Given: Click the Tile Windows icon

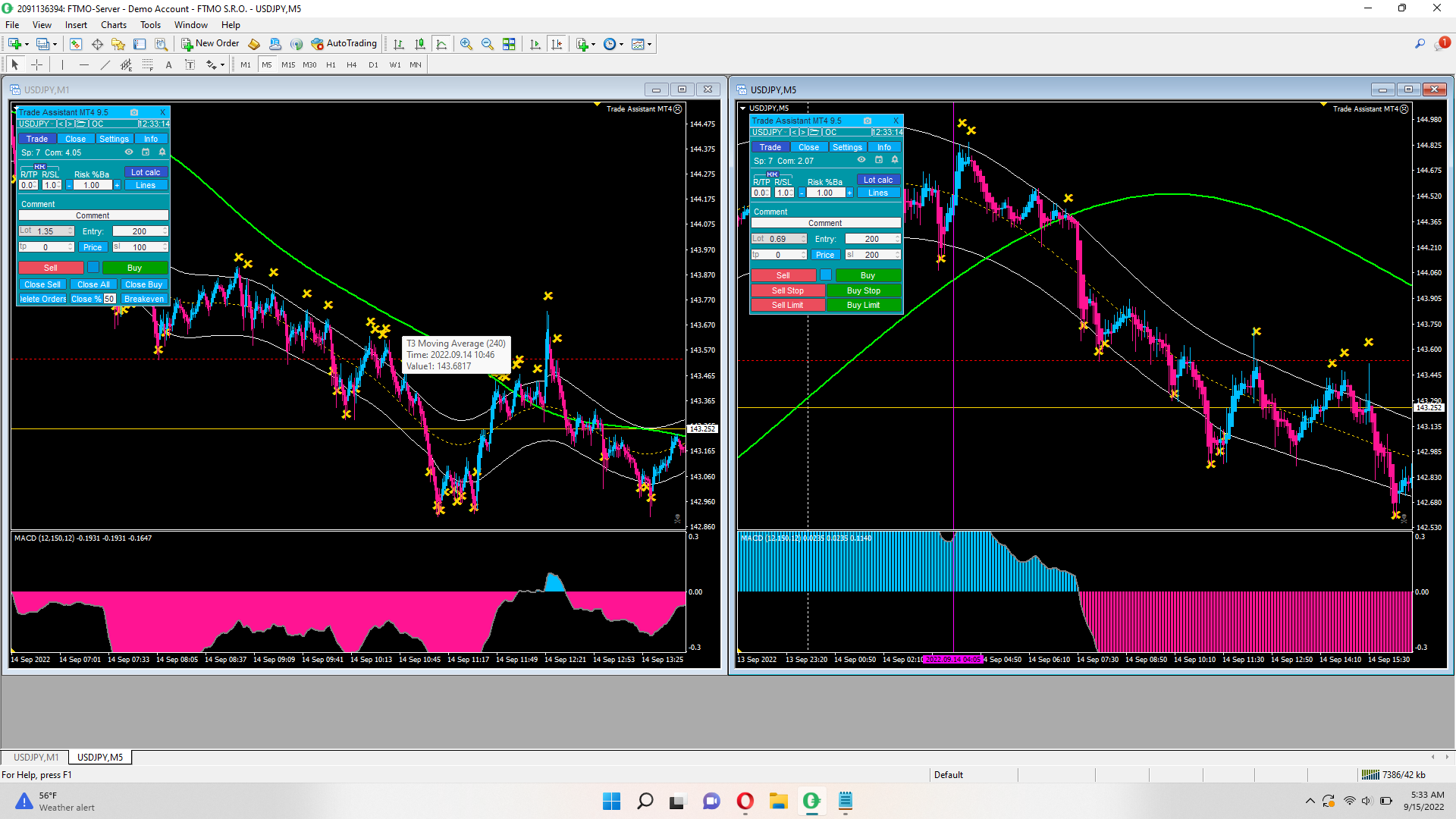Looking at the screenshot, I should 509,44.
